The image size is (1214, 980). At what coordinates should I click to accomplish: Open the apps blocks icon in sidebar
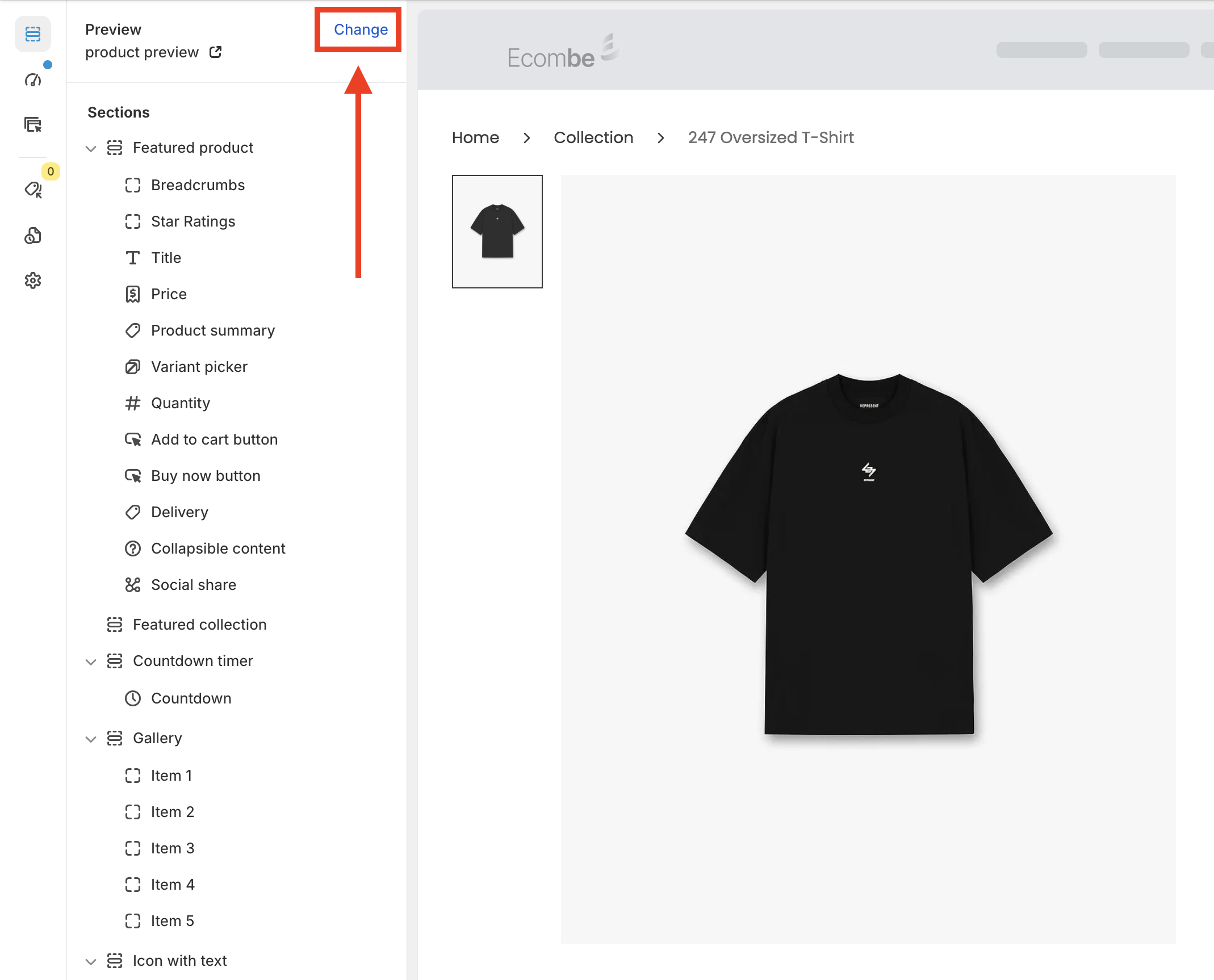tap(33, 235)
